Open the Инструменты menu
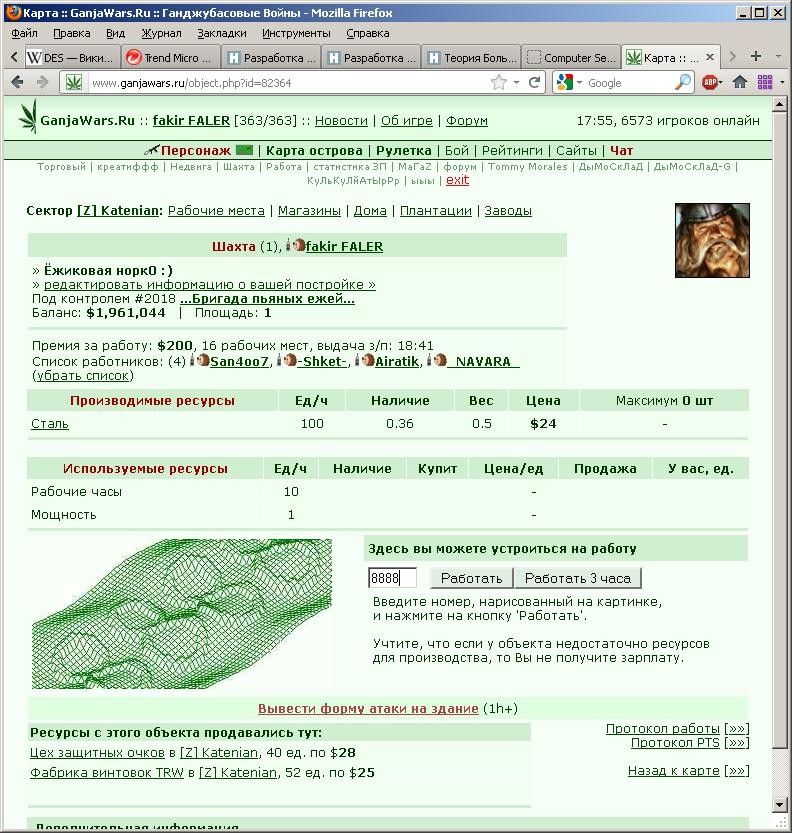 (x=296, y=33)
